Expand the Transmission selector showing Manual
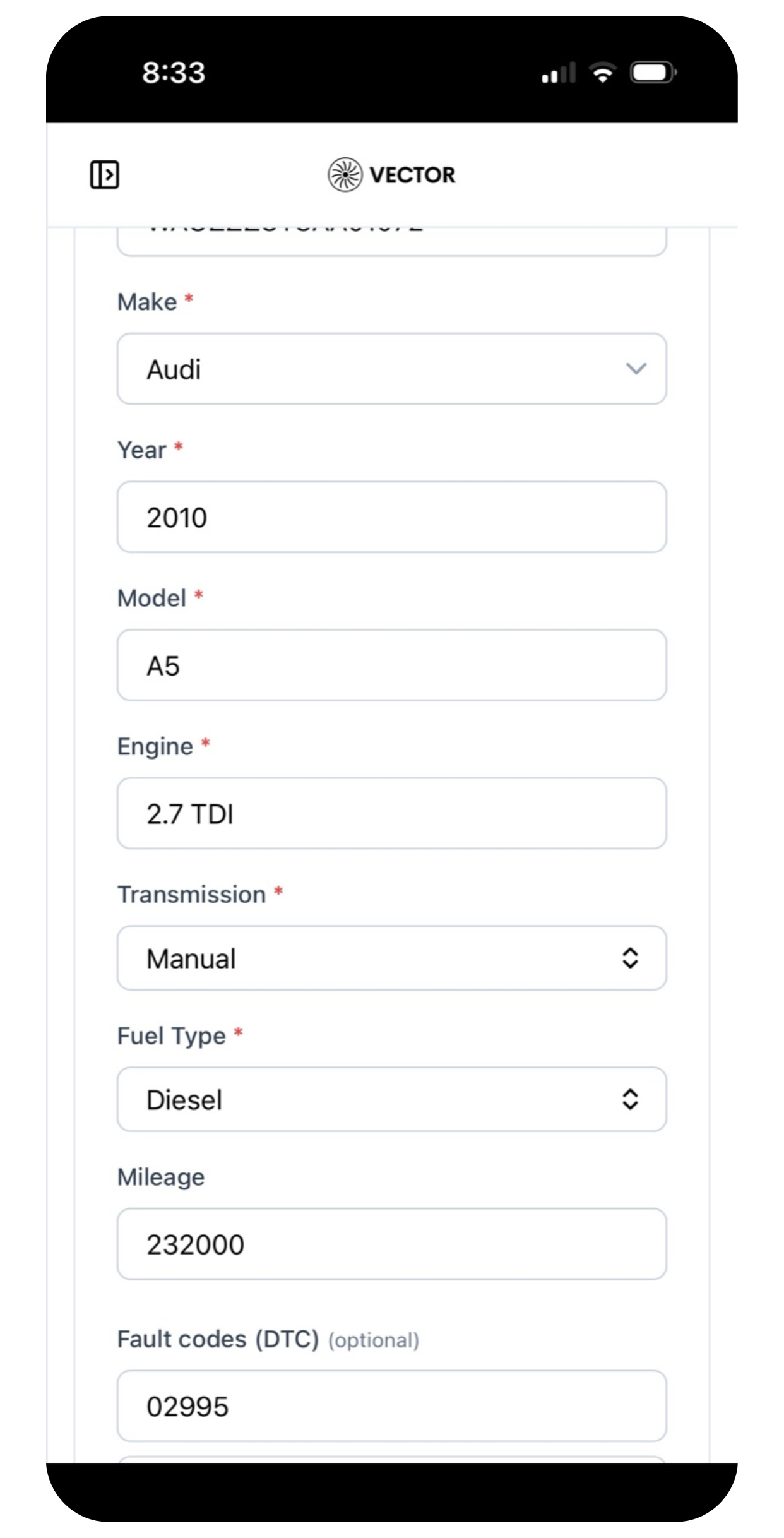784x1538 pixels. point(379,958)
